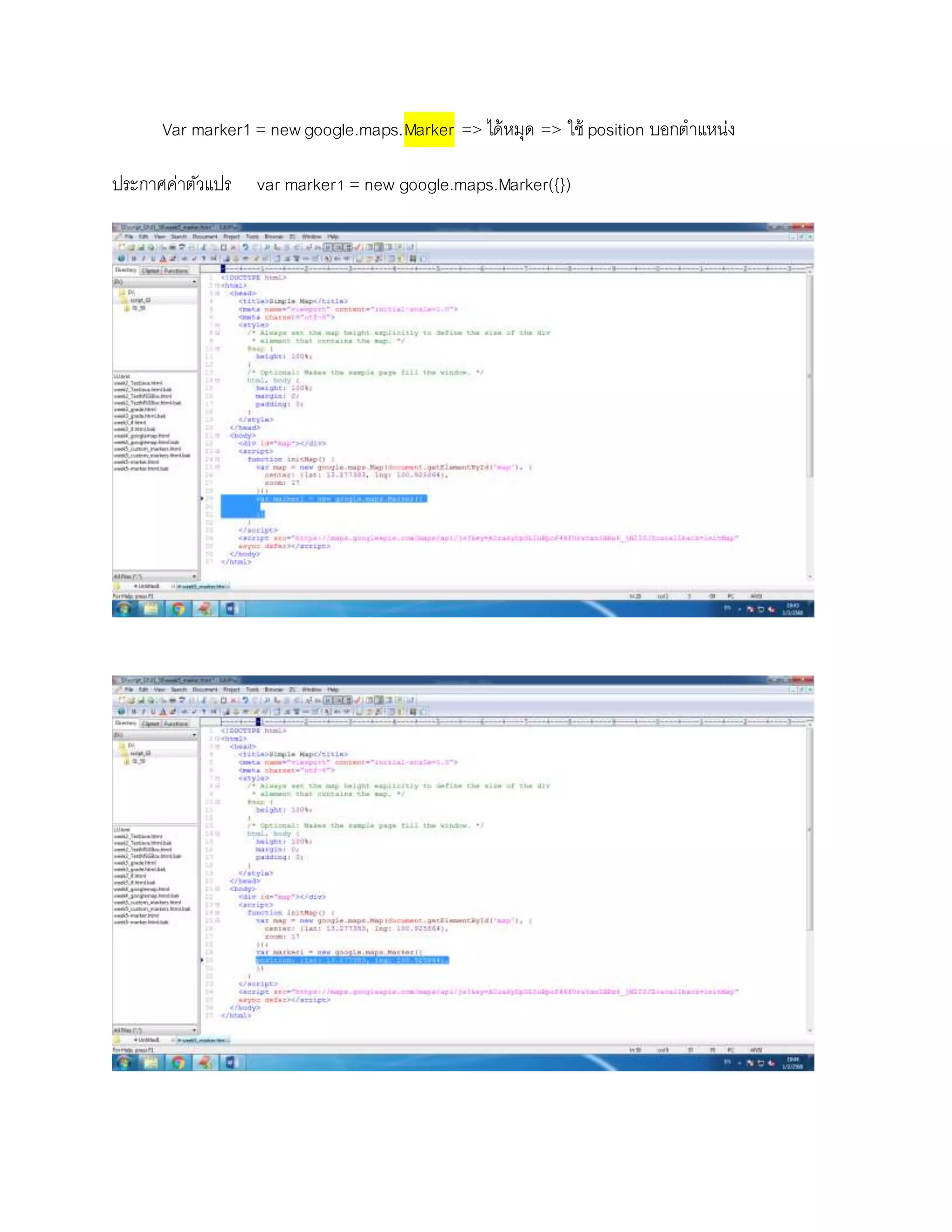Image resolution: width=952 pixels, height=1232 pixels.
Task: Click Undo icon in lower EditPlus toolbar
Action: coord(245,700)
